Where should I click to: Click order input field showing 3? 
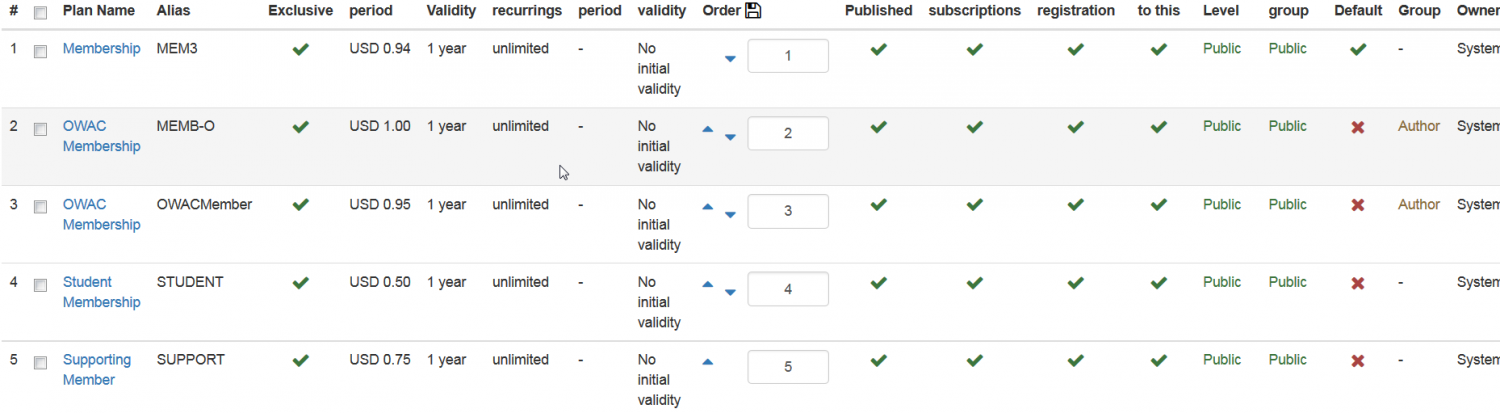point(788,212)
